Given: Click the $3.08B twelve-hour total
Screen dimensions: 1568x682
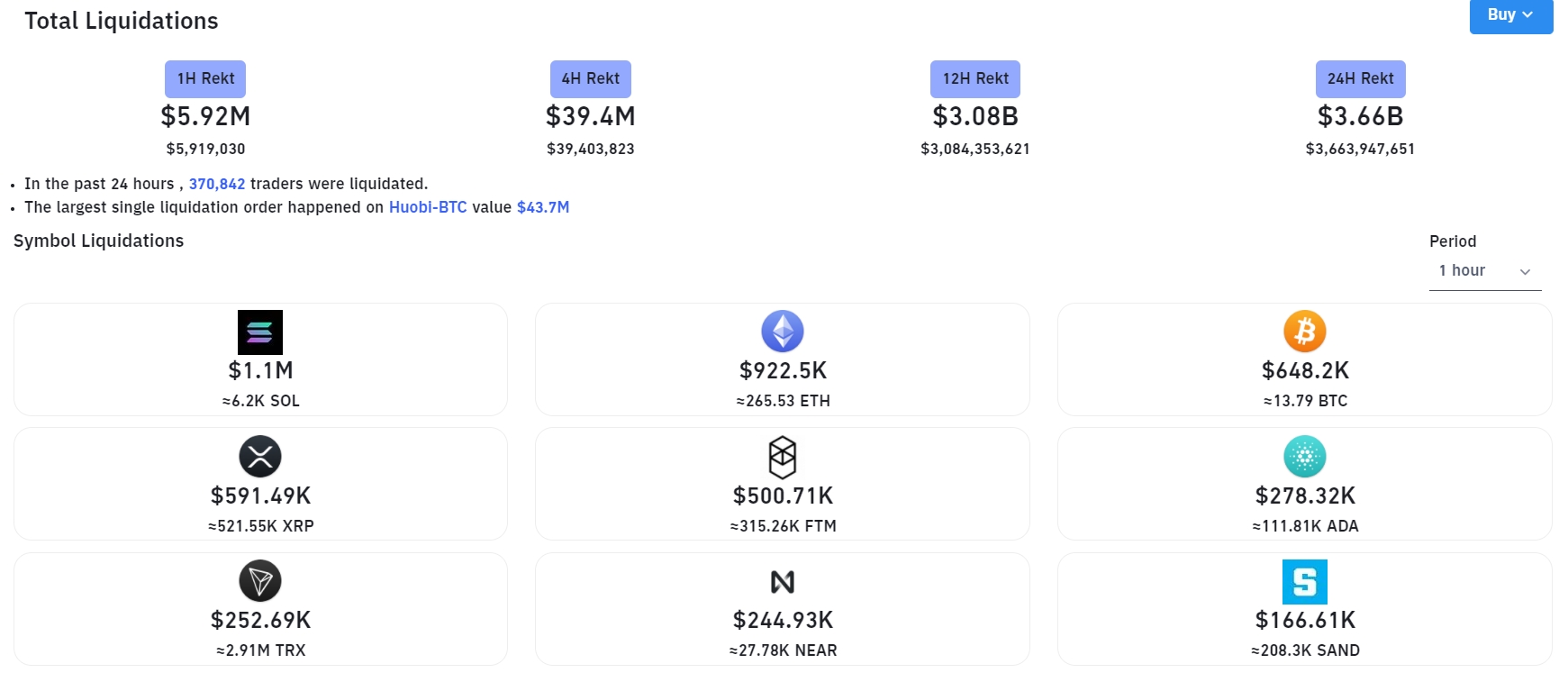Looking at the screenshot, I should 975,116.
